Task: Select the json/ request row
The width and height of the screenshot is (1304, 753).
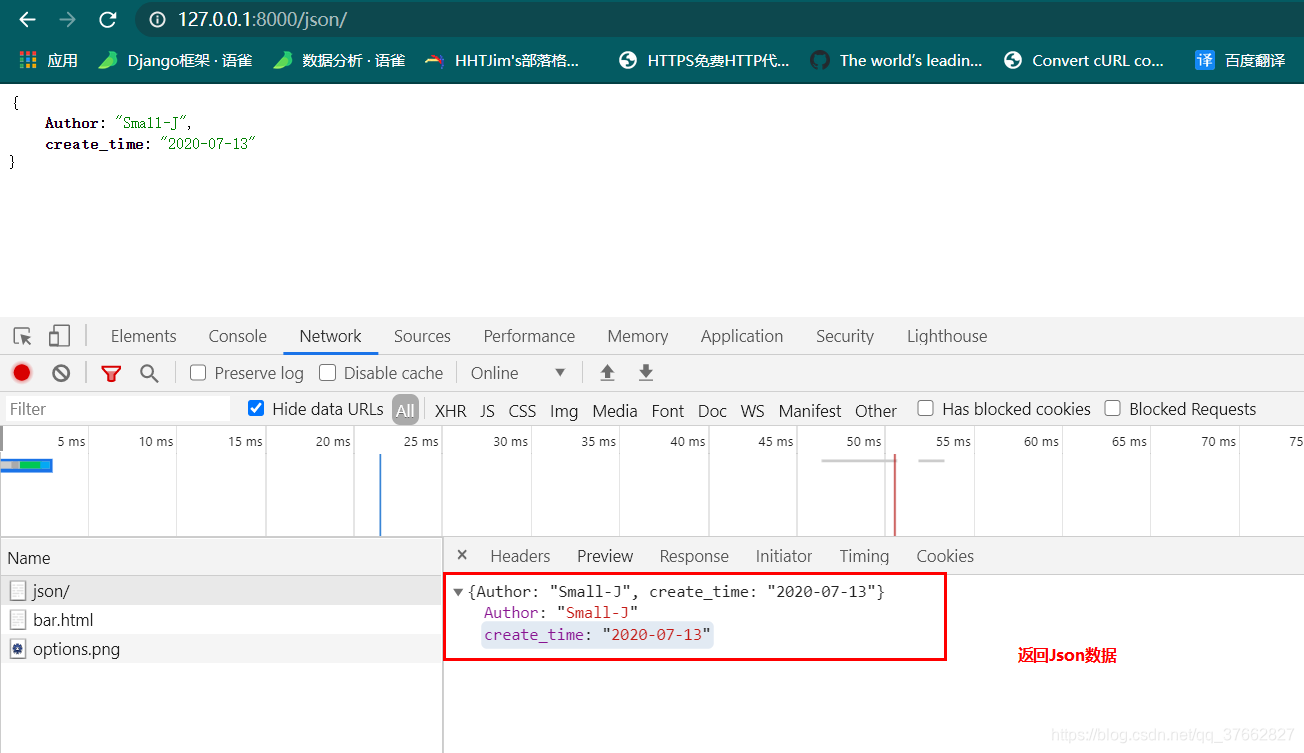Action: pyautogui.click(x=221, y=591)
